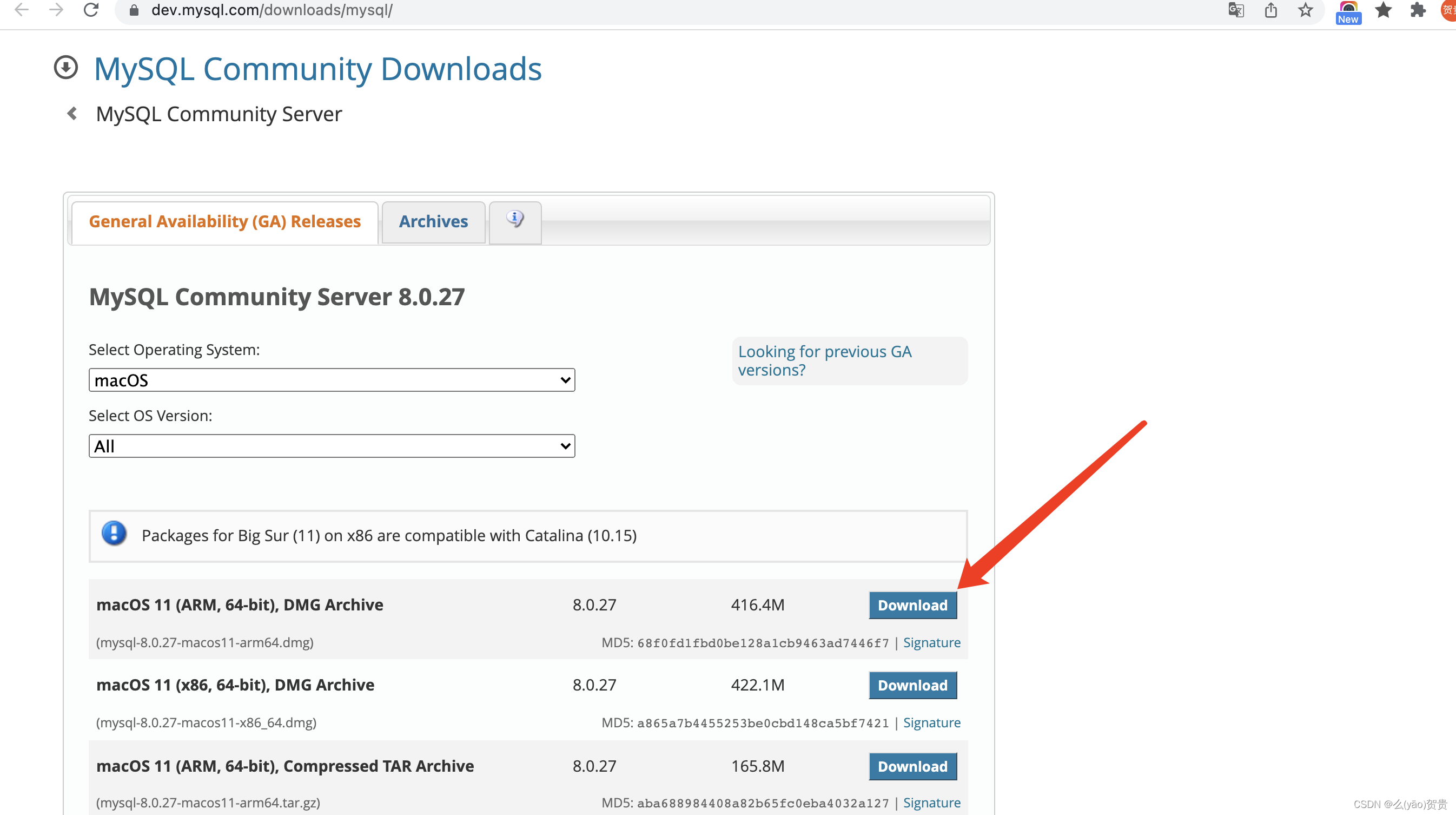Image resolution: width=1456 pixels, height=815 pixels.
Task: Open the Google Translate icon in address bar
Action: point(1236,10)
